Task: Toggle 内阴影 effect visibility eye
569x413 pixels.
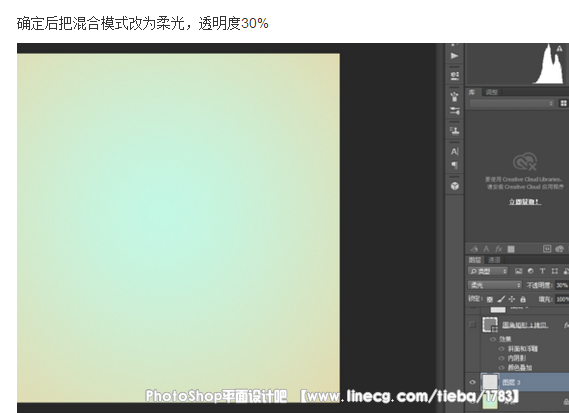Action: [502, 358]
